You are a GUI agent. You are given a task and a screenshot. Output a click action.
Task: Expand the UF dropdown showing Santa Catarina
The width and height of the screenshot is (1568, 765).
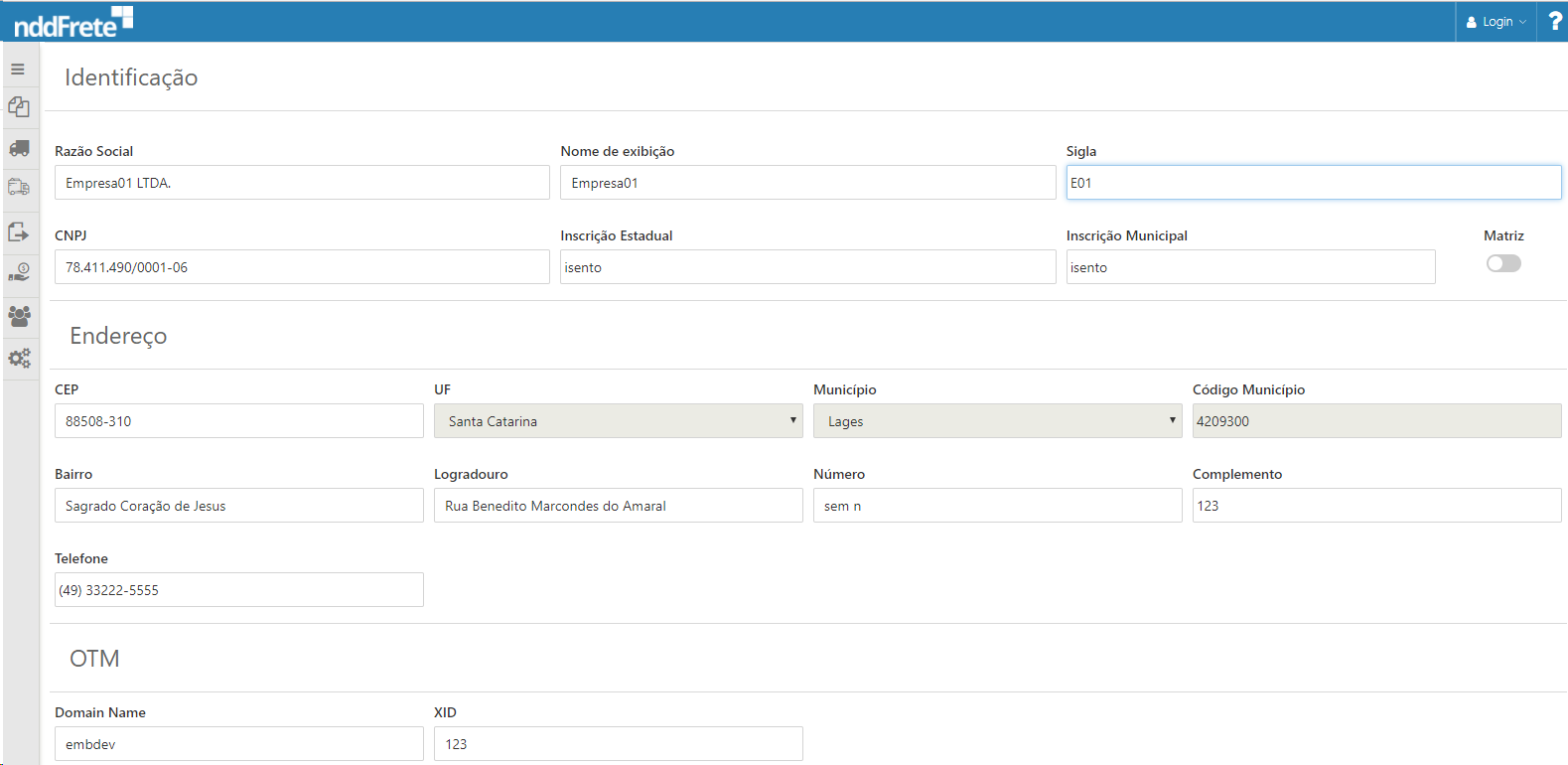[x=618, y=421]
